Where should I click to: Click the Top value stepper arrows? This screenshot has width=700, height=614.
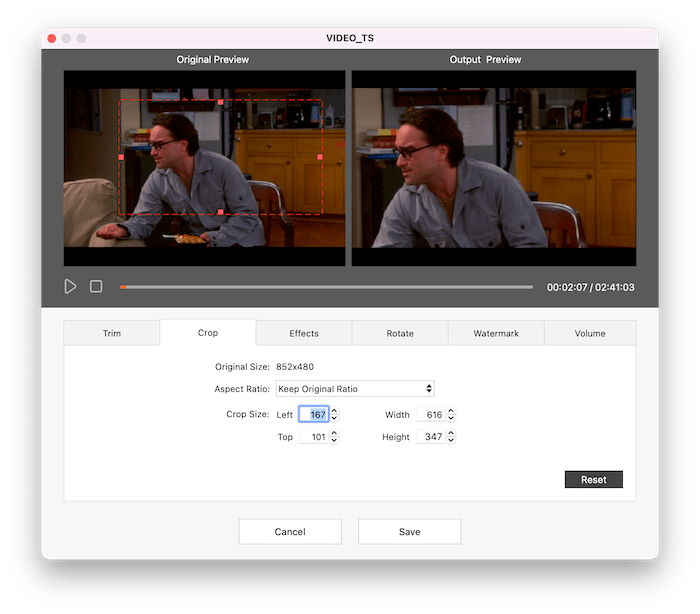tap(334, 437)
